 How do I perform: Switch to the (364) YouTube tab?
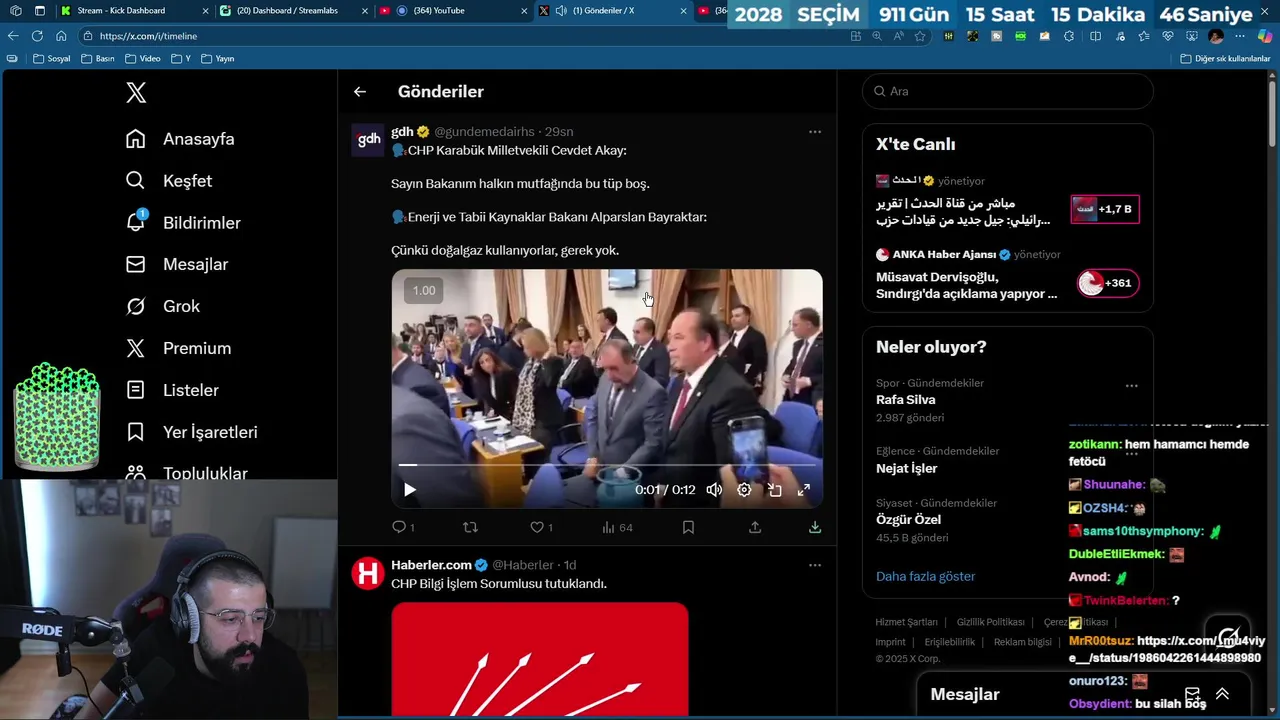coord(455,11)
